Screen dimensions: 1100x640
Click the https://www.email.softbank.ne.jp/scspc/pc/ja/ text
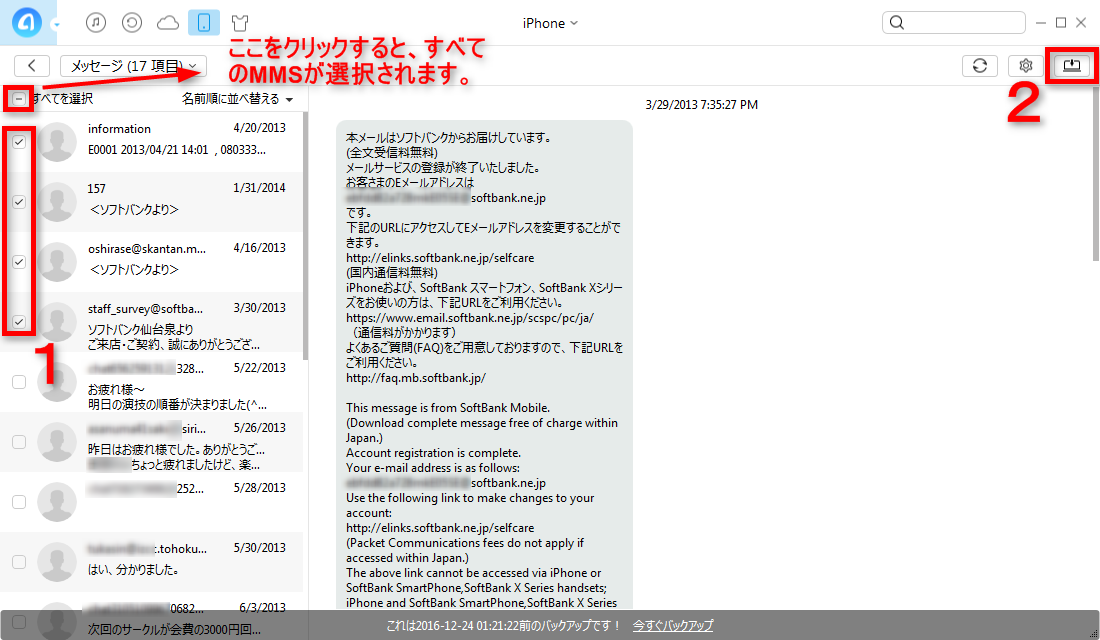tap(469, 317)
